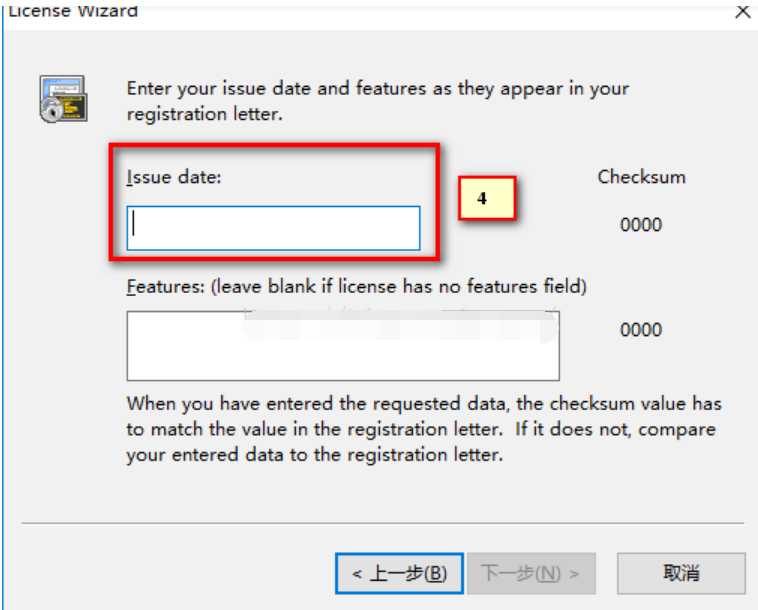Screen dimensions: 758x610
Task: Click the Features checksum 0000 value
Action: coord(641,330)
